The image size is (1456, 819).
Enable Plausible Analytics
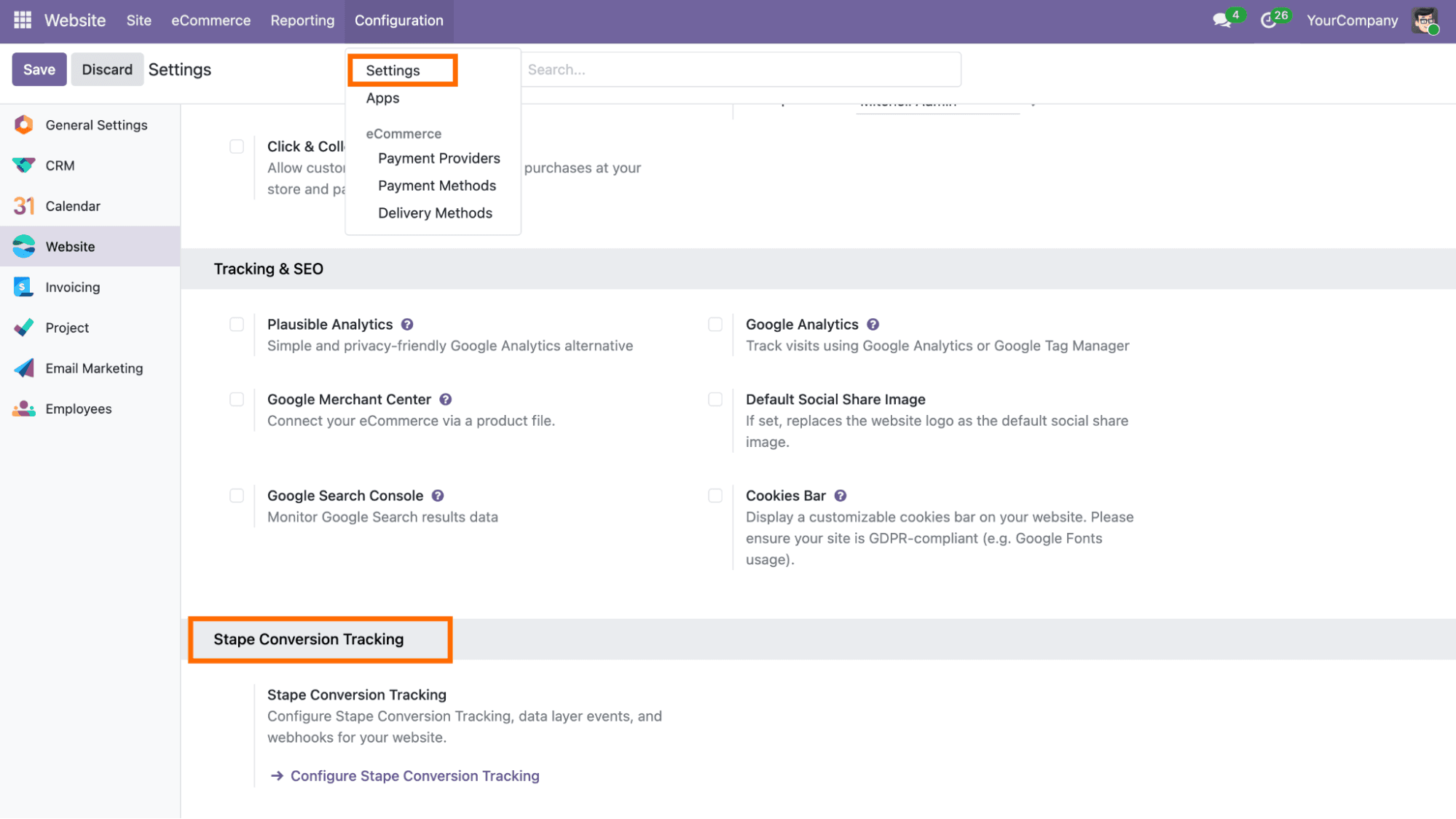[x=236, y=324]
